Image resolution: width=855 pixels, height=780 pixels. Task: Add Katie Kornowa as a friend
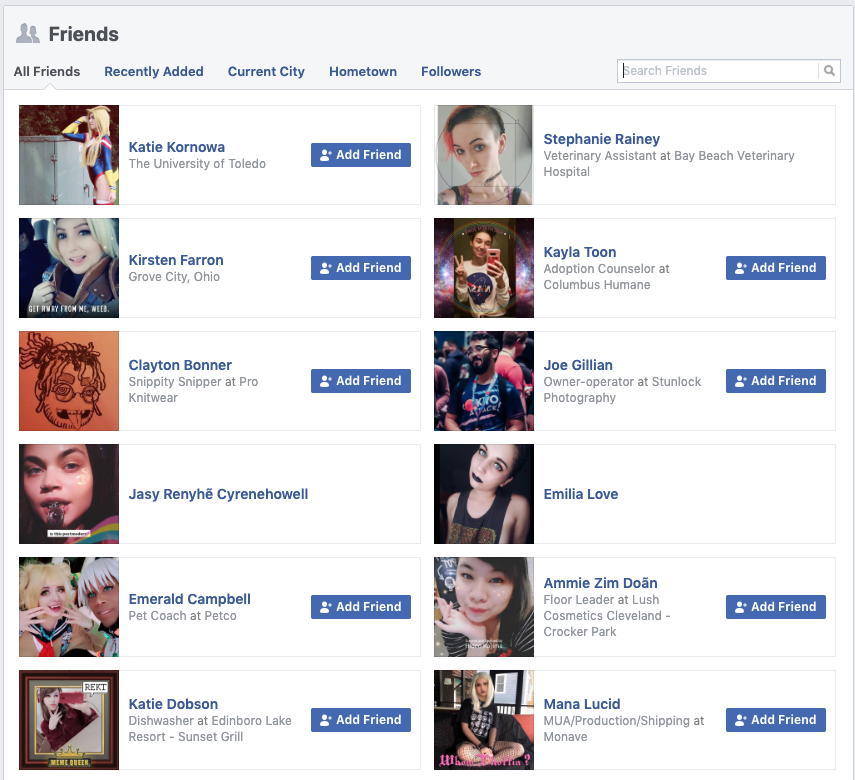click(x=361, y=155)
